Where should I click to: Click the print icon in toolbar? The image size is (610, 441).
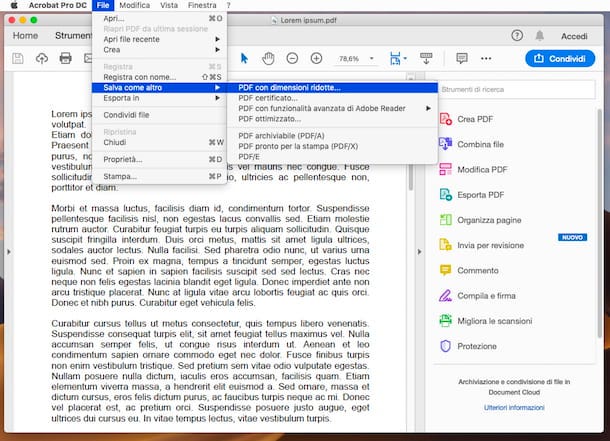(65, 58)
